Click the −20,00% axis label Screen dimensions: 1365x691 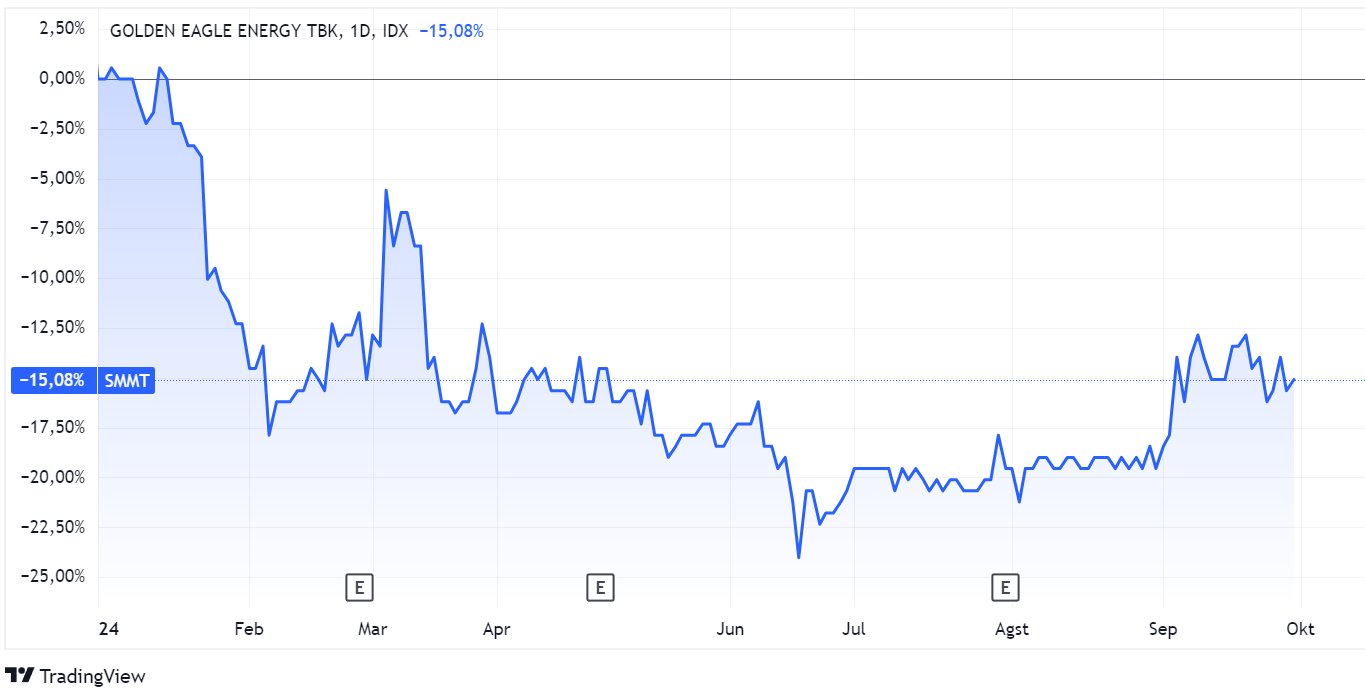[53, 477]
